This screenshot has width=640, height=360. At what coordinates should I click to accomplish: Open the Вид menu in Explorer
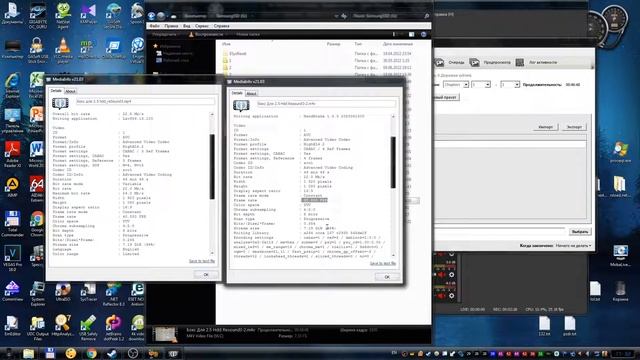click(187, 26)
